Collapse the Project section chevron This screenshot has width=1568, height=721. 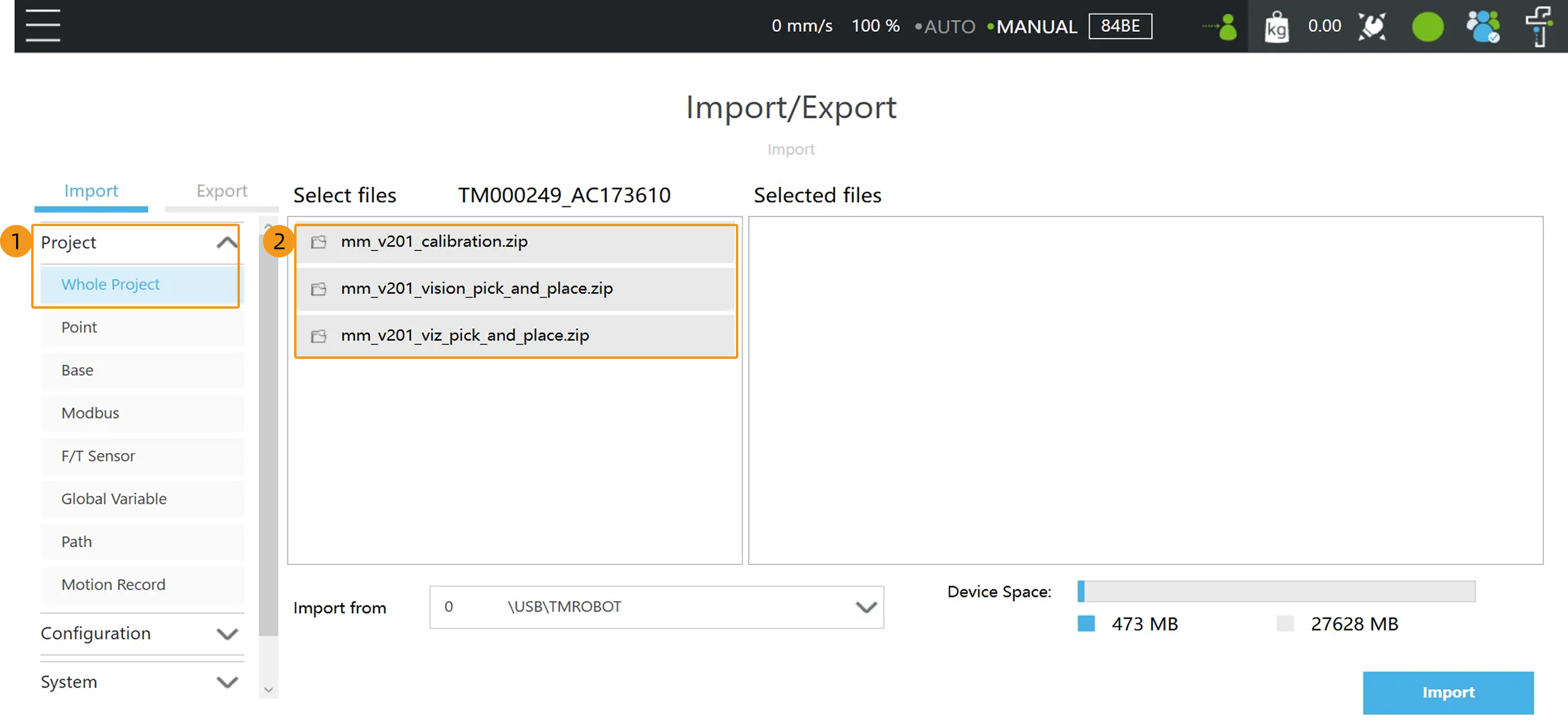coord(227,242)
